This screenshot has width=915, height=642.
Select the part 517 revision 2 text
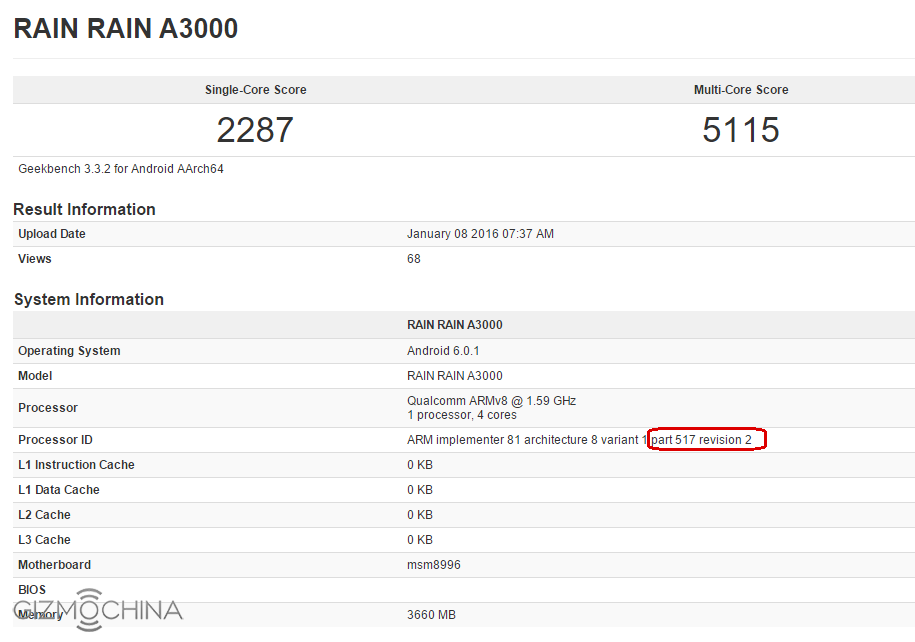(701, 439)
